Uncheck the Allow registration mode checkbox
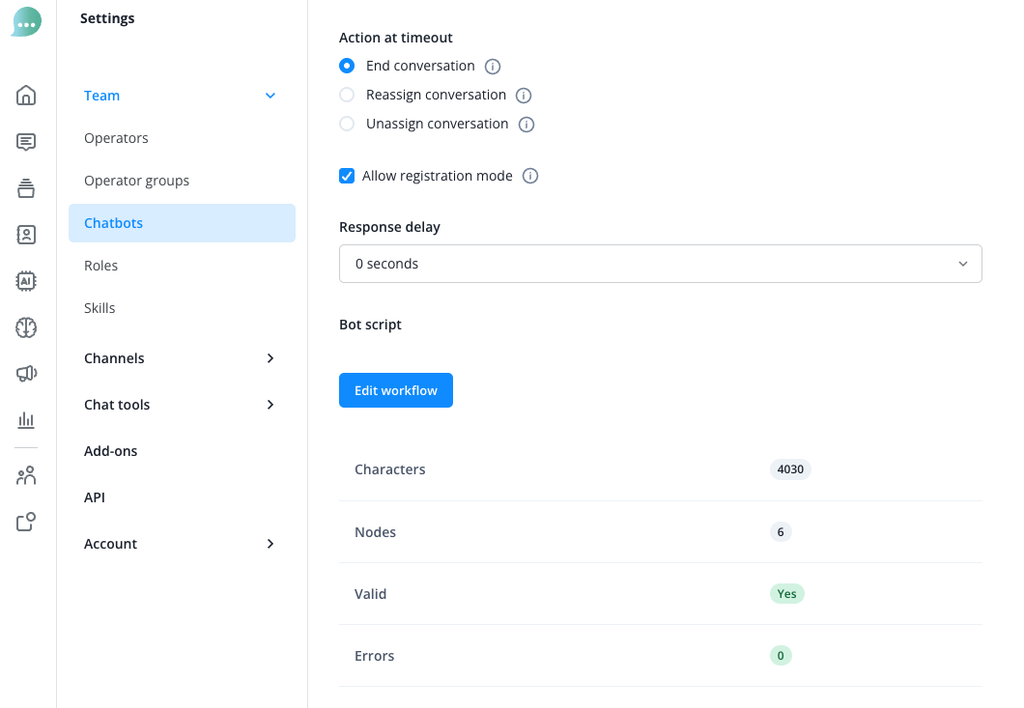1024x708 pixels. coord(347,176)
